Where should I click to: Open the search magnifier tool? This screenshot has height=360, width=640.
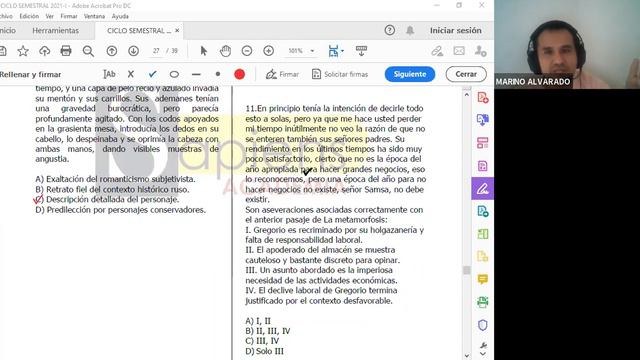[x=88, y=51]
